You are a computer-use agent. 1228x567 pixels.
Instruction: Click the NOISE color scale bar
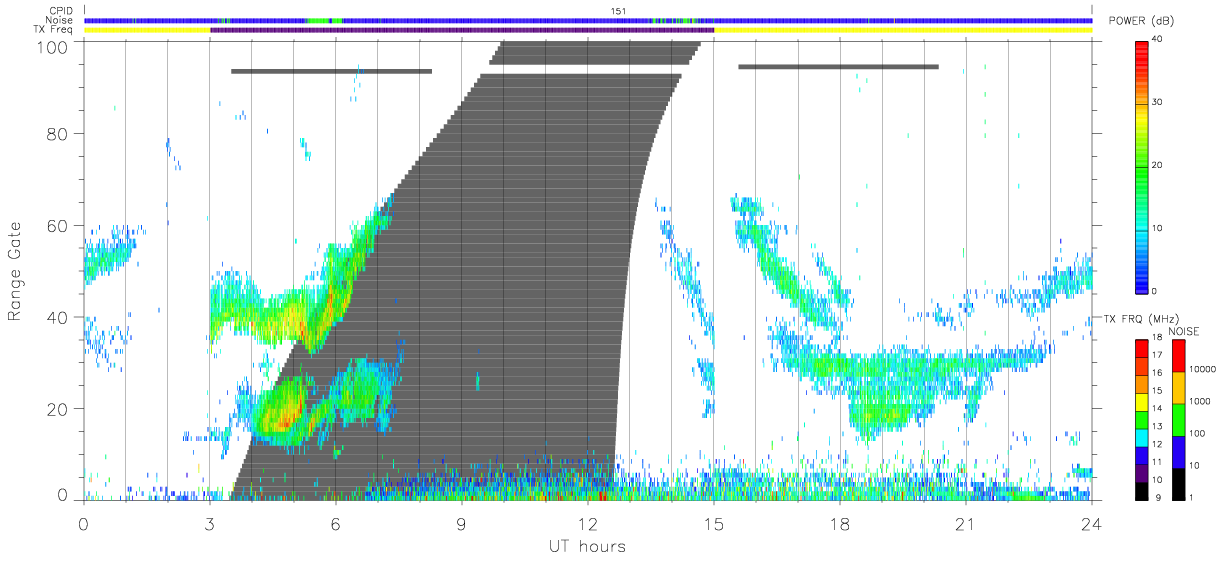coord(1177,418)
